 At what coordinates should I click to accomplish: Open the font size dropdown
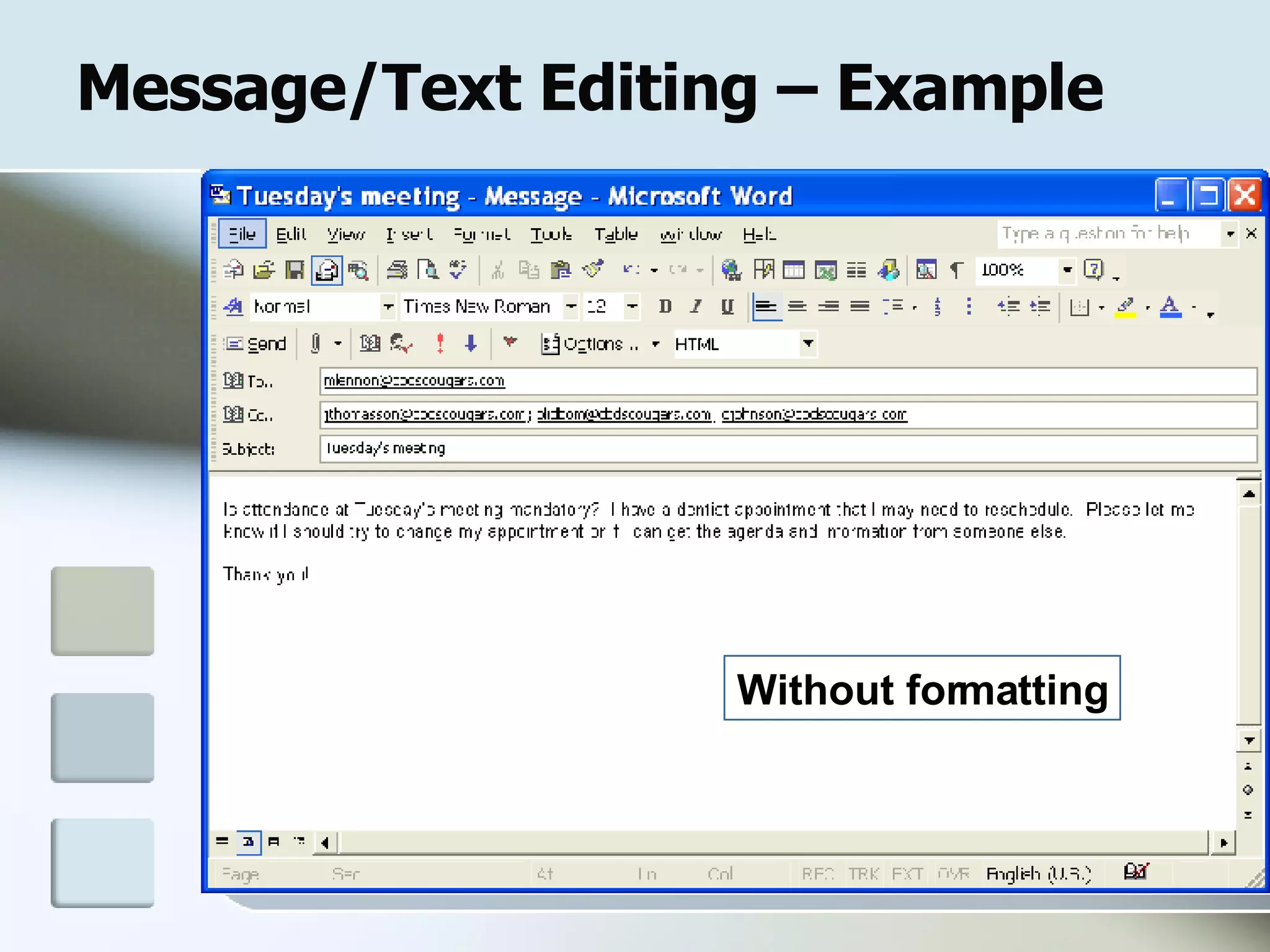[632, 307]
